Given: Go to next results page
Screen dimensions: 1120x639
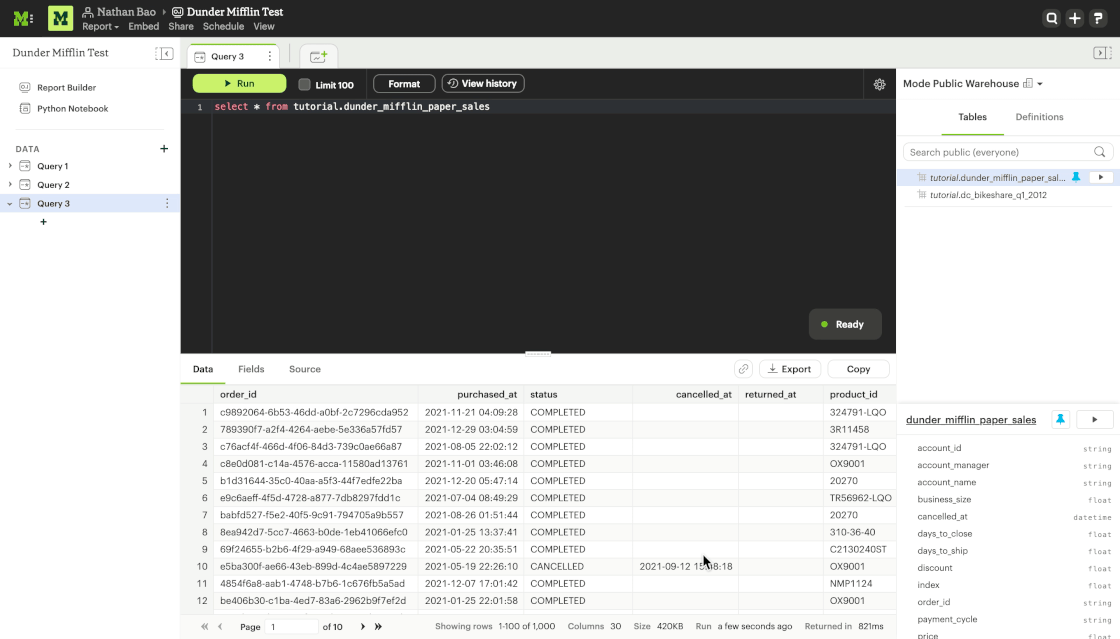Looking at the screenshot, I should pyautogui.click(x=362, y=626).
